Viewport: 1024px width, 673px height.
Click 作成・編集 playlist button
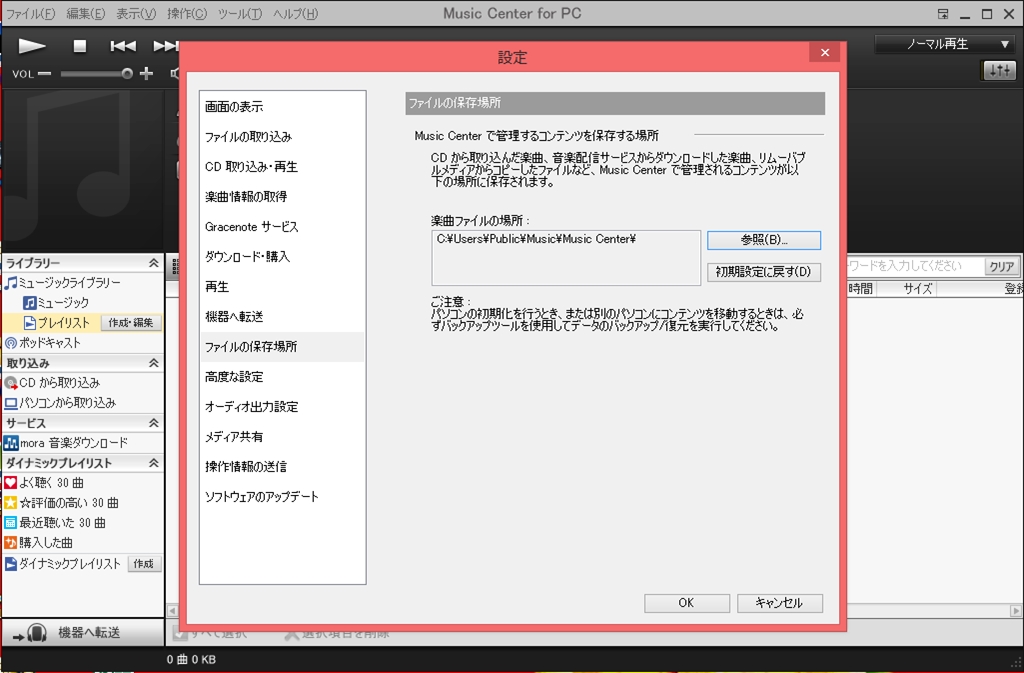(x=131, y=322)
